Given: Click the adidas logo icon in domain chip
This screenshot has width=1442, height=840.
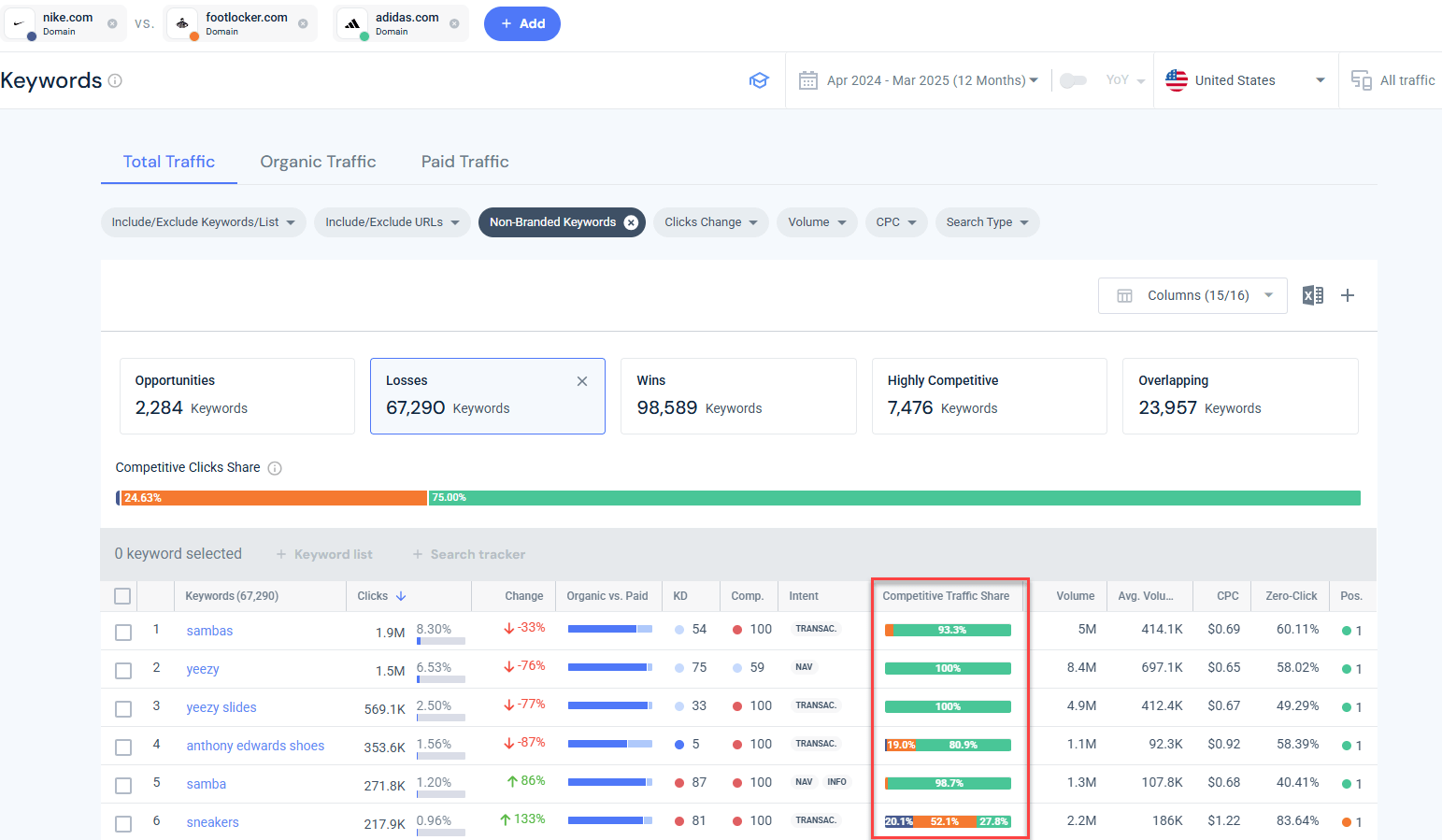Looking at the screenshot, I should 352,23.
